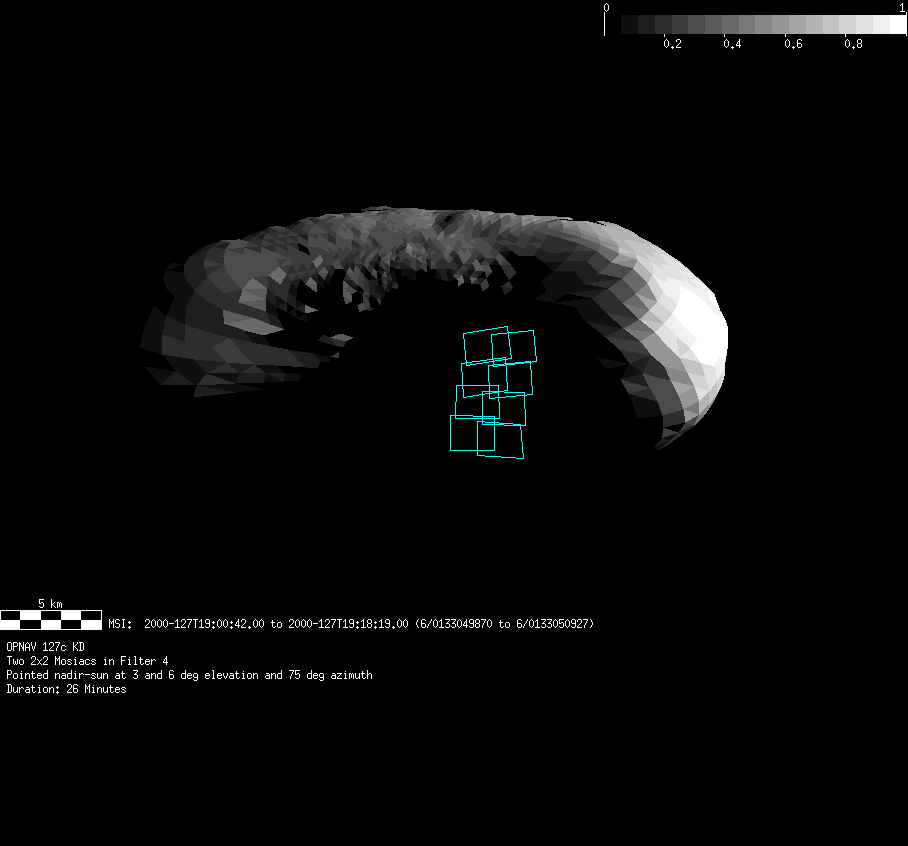
Task: Click the MSI end time 2000-127T19:18:19.00
Action: pyautogui.click(x=347, y=624)
